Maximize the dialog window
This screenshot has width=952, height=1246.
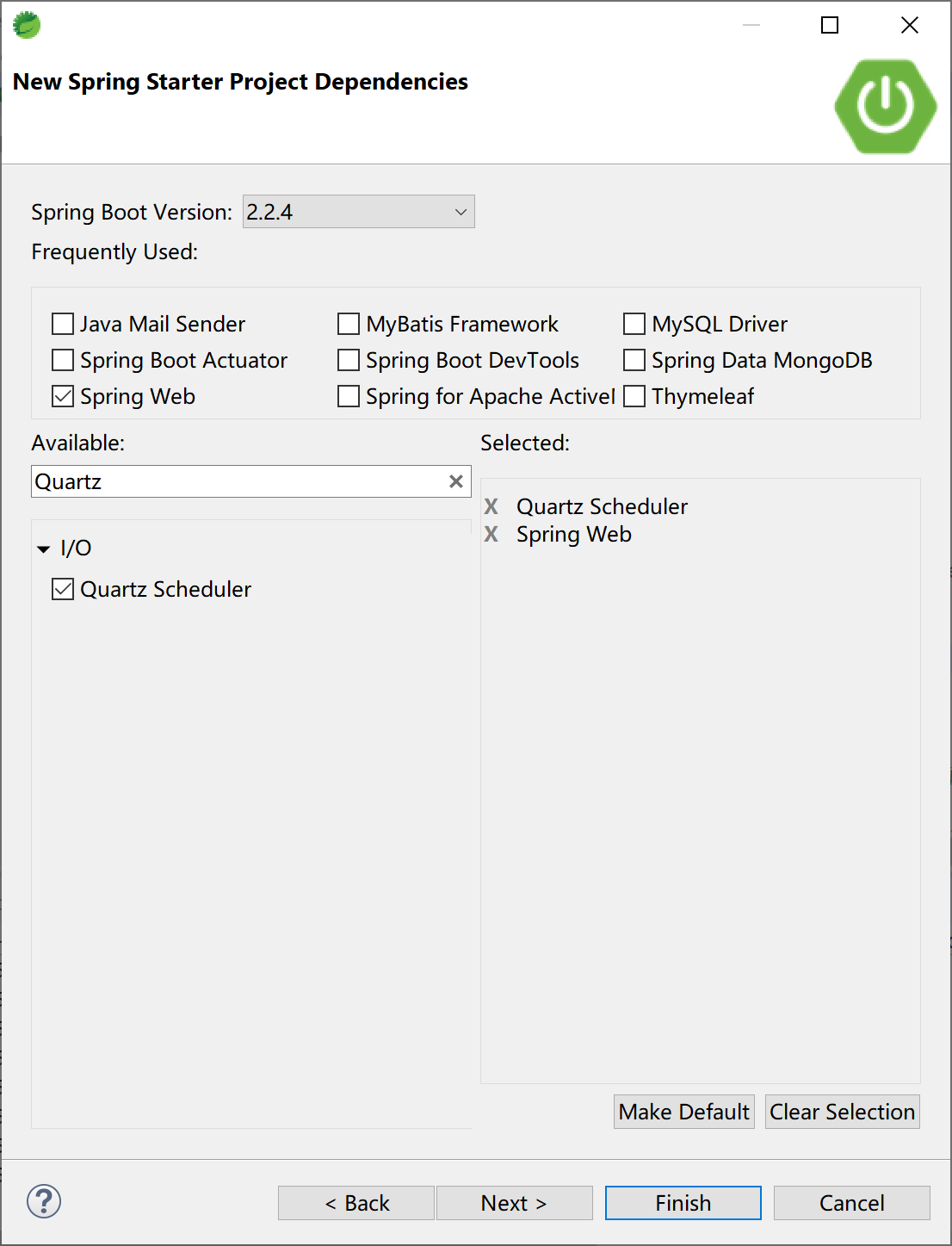[830, 25]
